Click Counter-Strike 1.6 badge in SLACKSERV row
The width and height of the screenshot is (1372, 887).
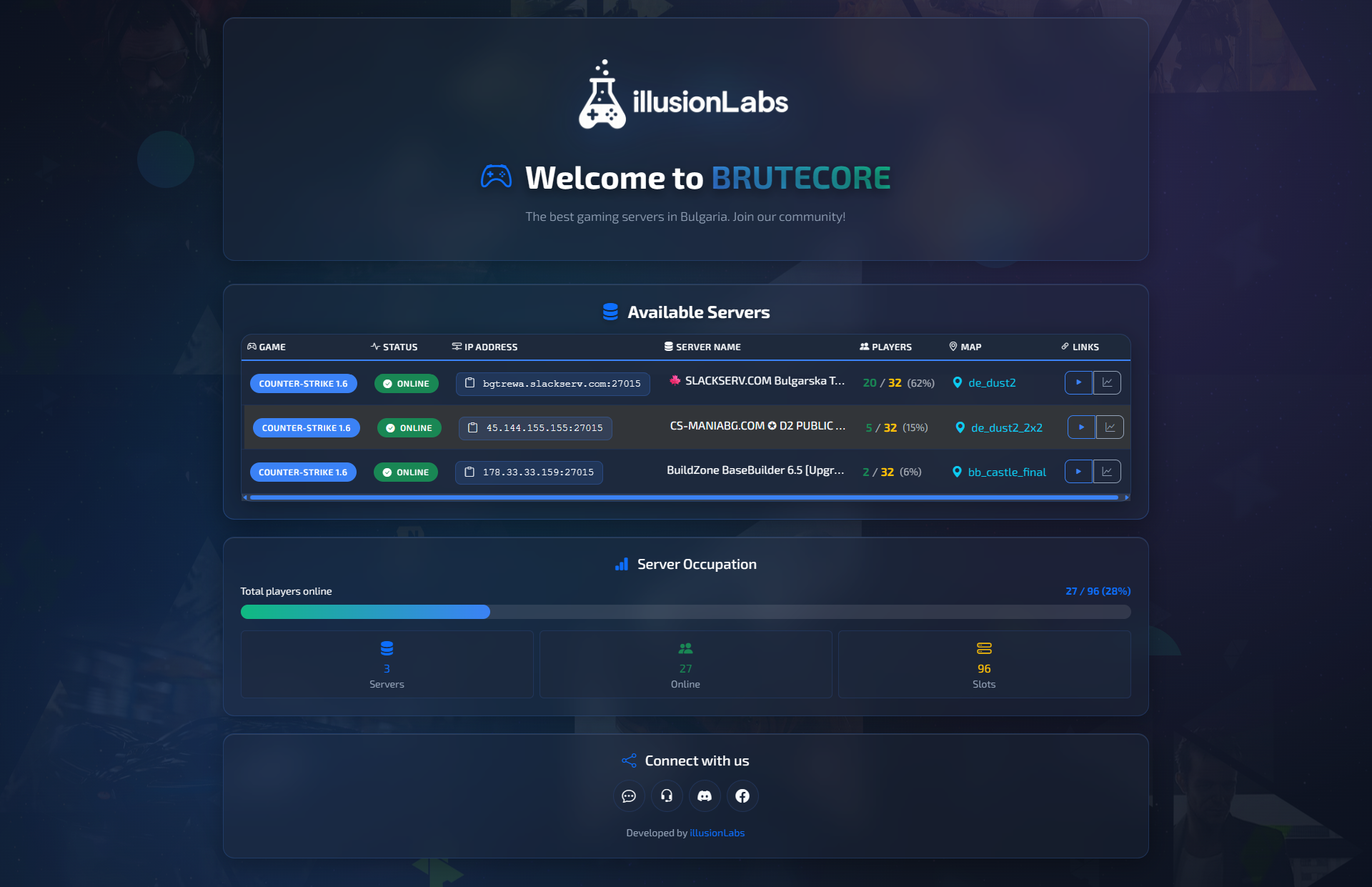(x=303, y=383)
